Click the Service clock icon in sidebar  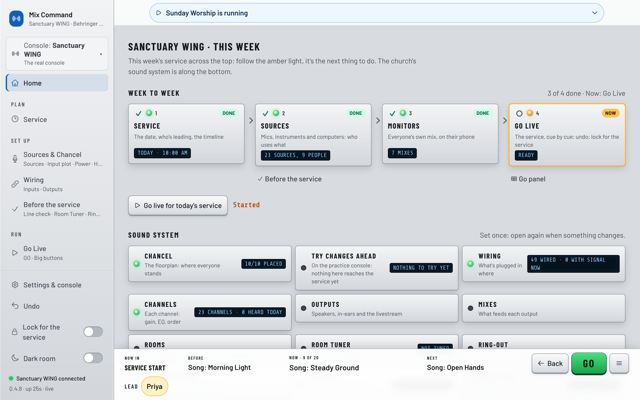15,119
